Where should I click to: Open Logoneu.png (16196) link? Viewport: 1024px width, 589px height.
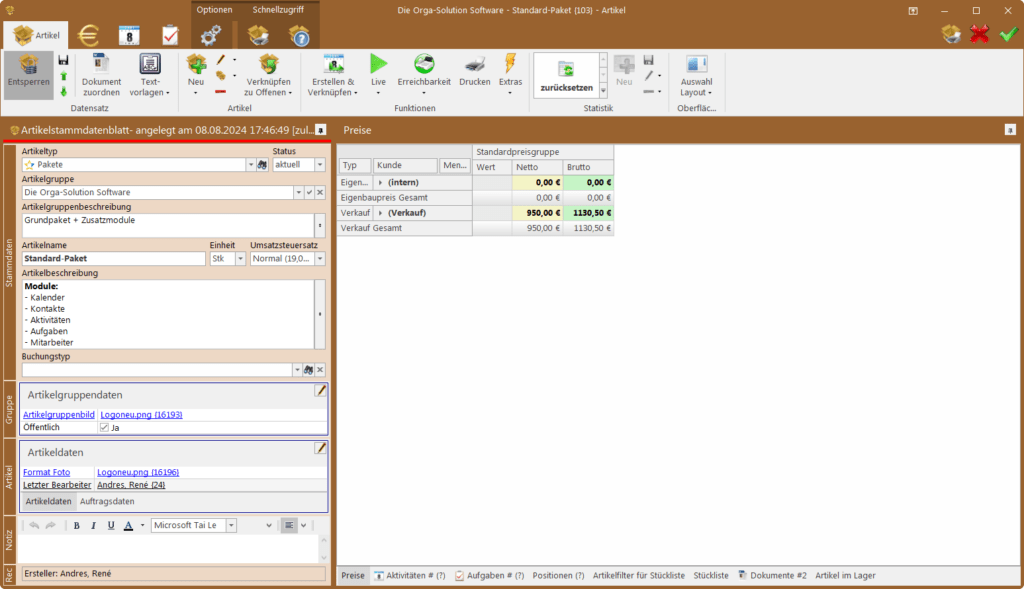138,472
